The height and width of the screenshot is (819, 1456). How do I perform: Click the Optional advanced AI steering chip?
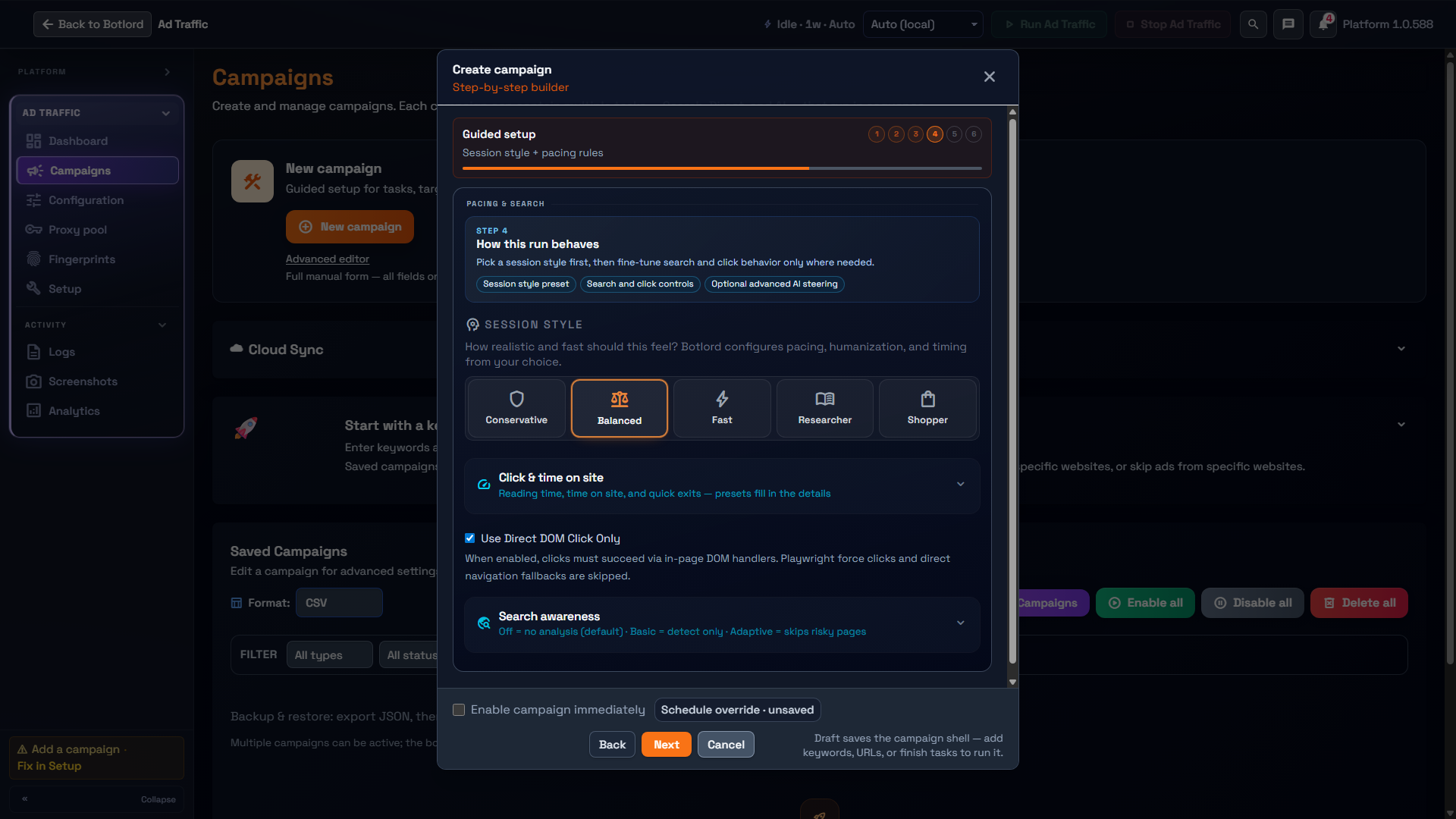774,284
